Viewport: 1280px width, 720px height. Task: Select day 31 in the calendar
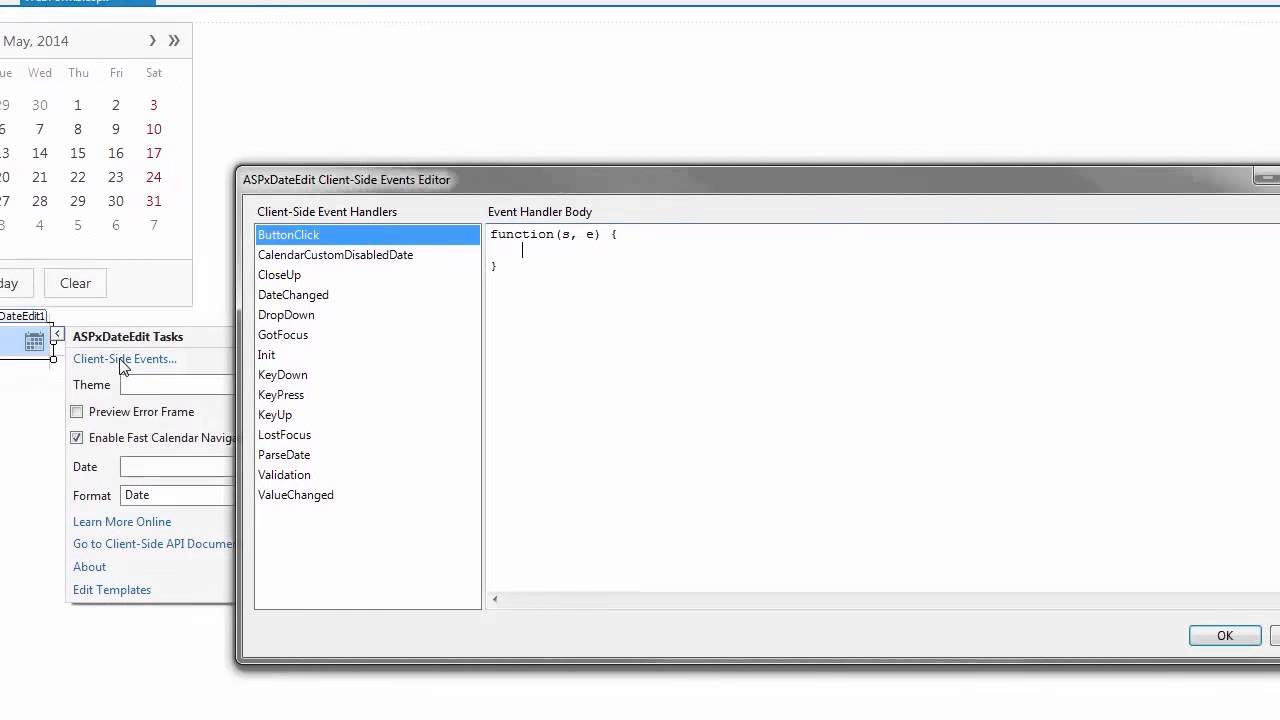pyautogui.click(x=153, y=201)
